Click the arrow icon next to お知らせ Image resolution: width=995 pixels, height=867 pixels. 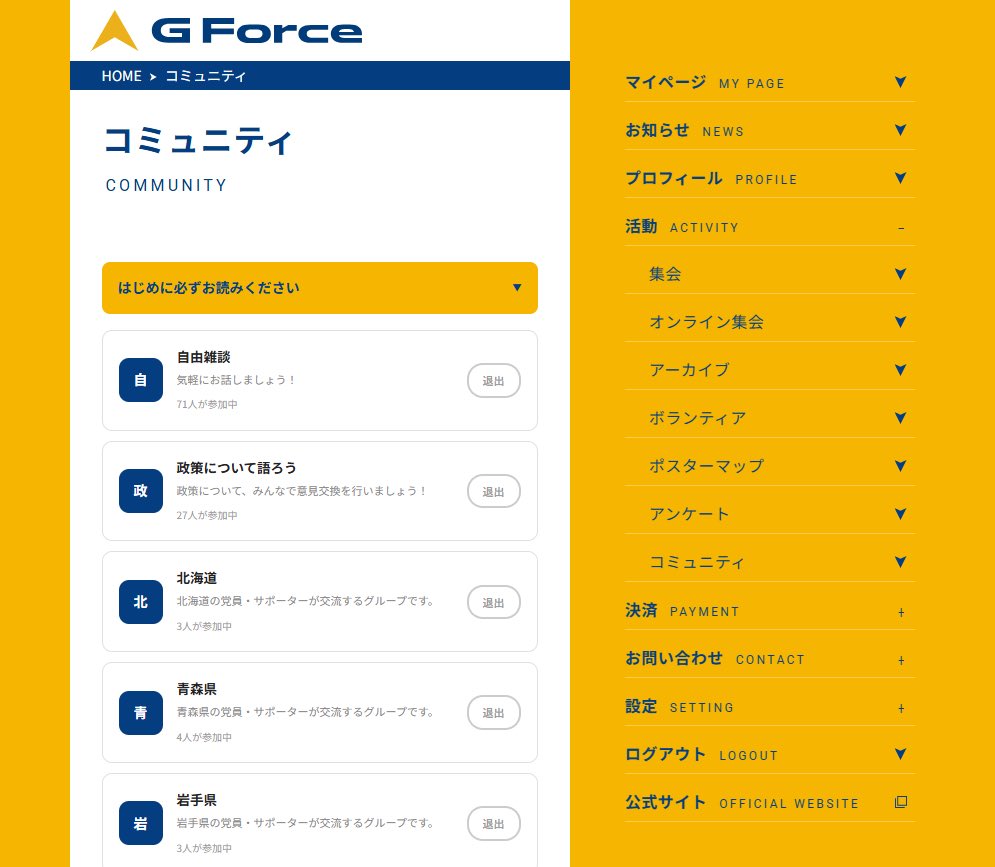(x=900, y=130)
